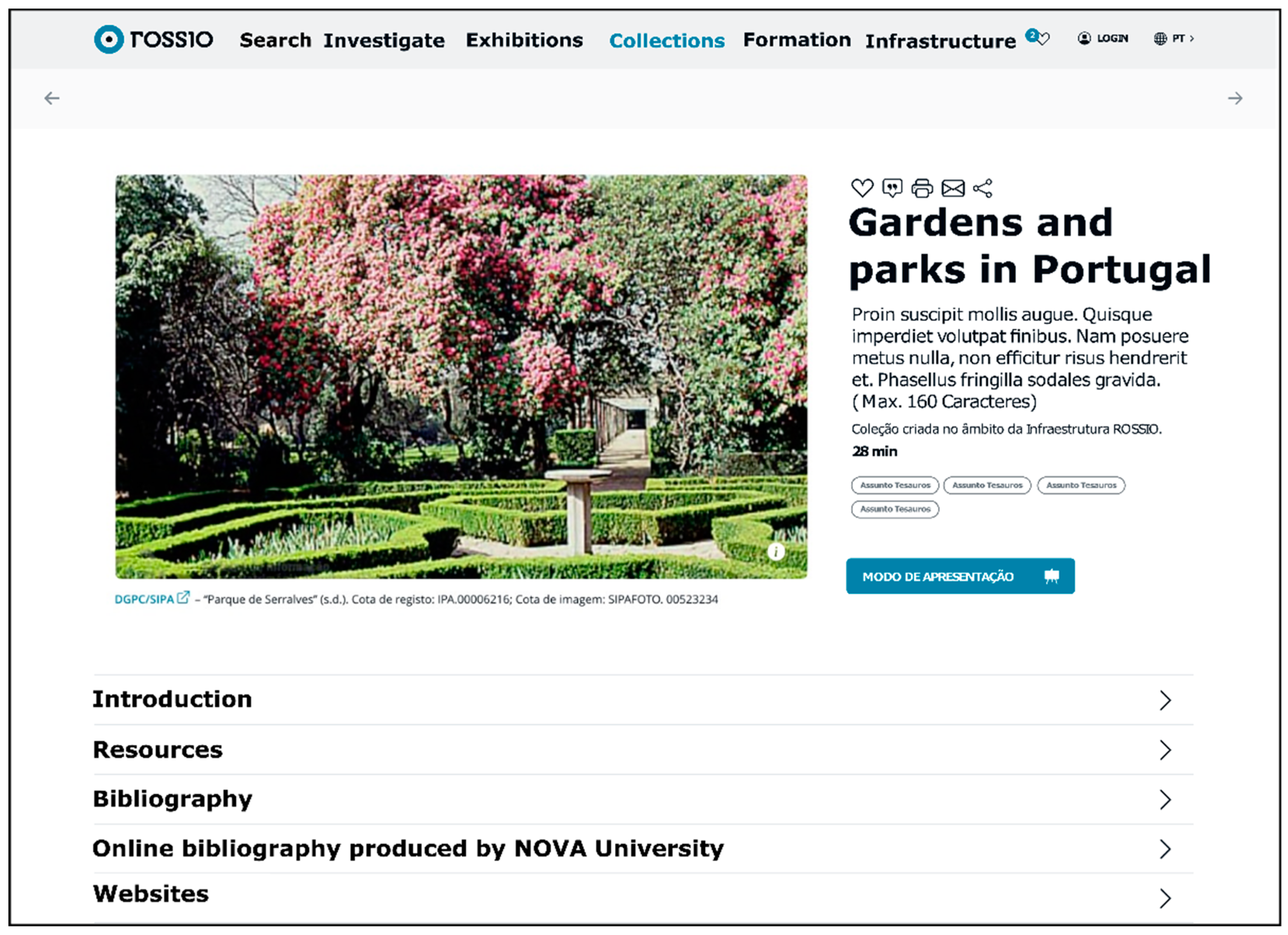
Task: Click the Rossio logo
Action: coord(153,39)
